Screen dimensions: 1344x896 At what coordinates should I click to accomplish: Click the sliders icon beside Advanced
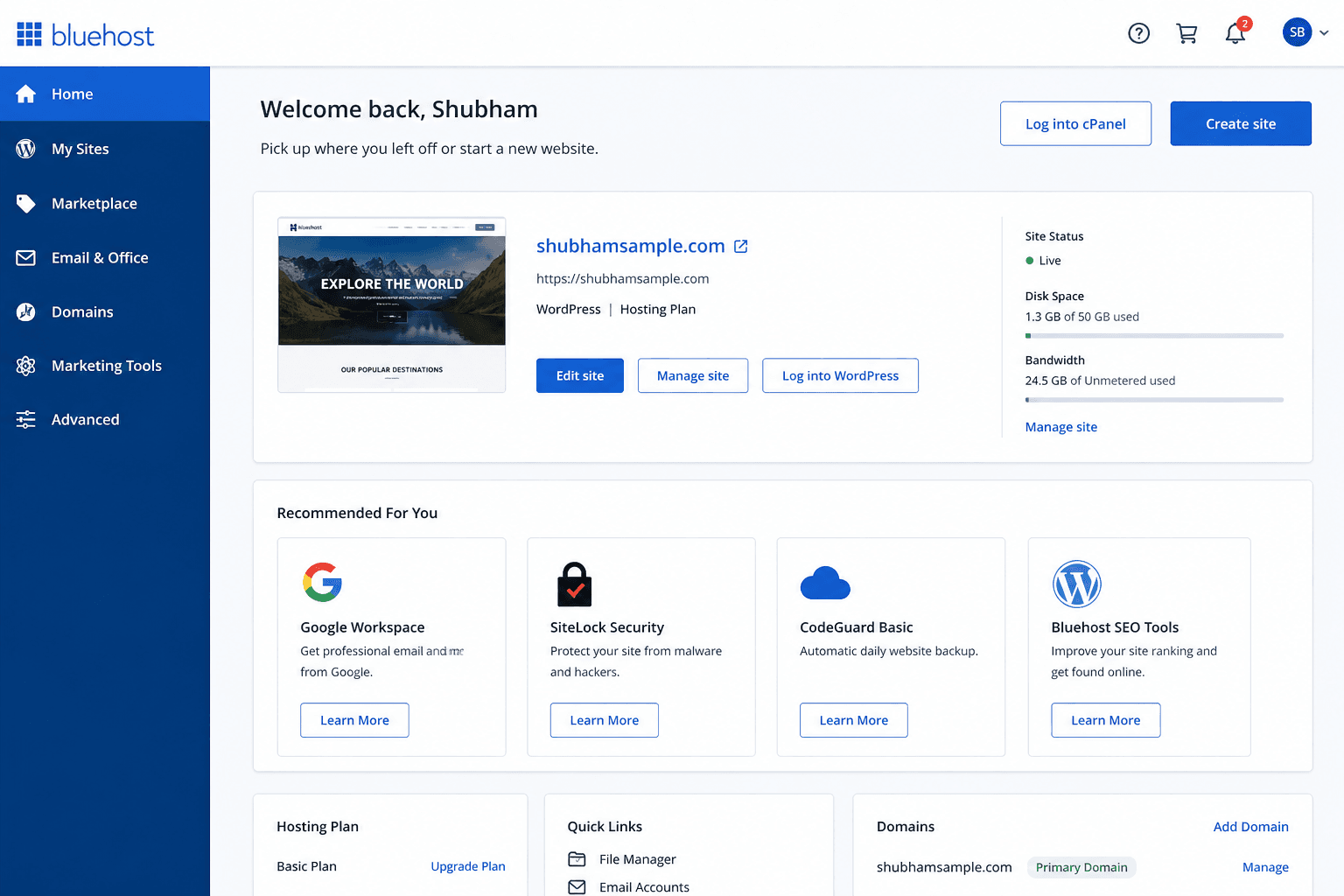(26, 420)
